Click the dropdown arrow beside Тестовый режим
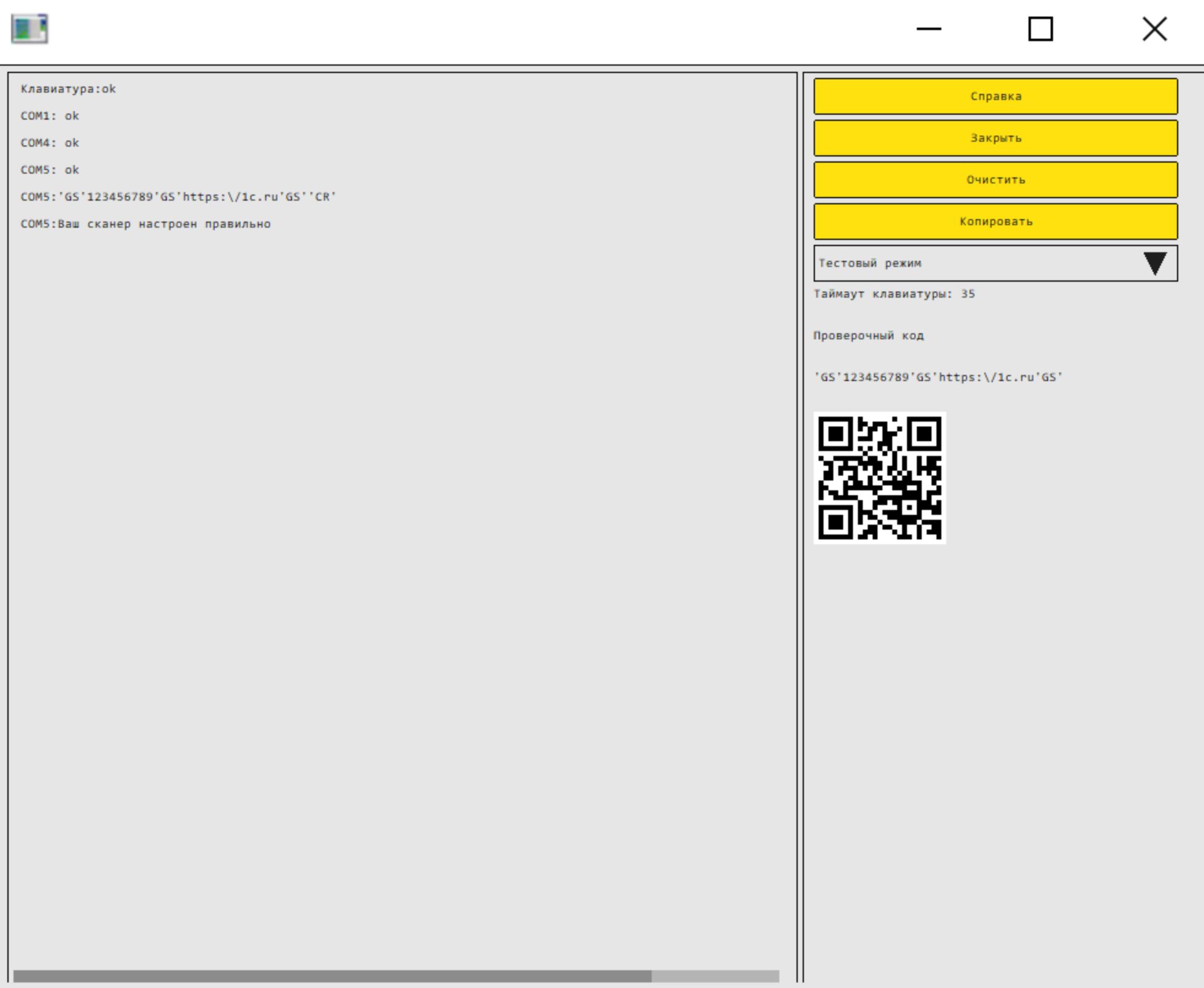1204x988 pixels. pyautogui.click(x=1155, y=263)
